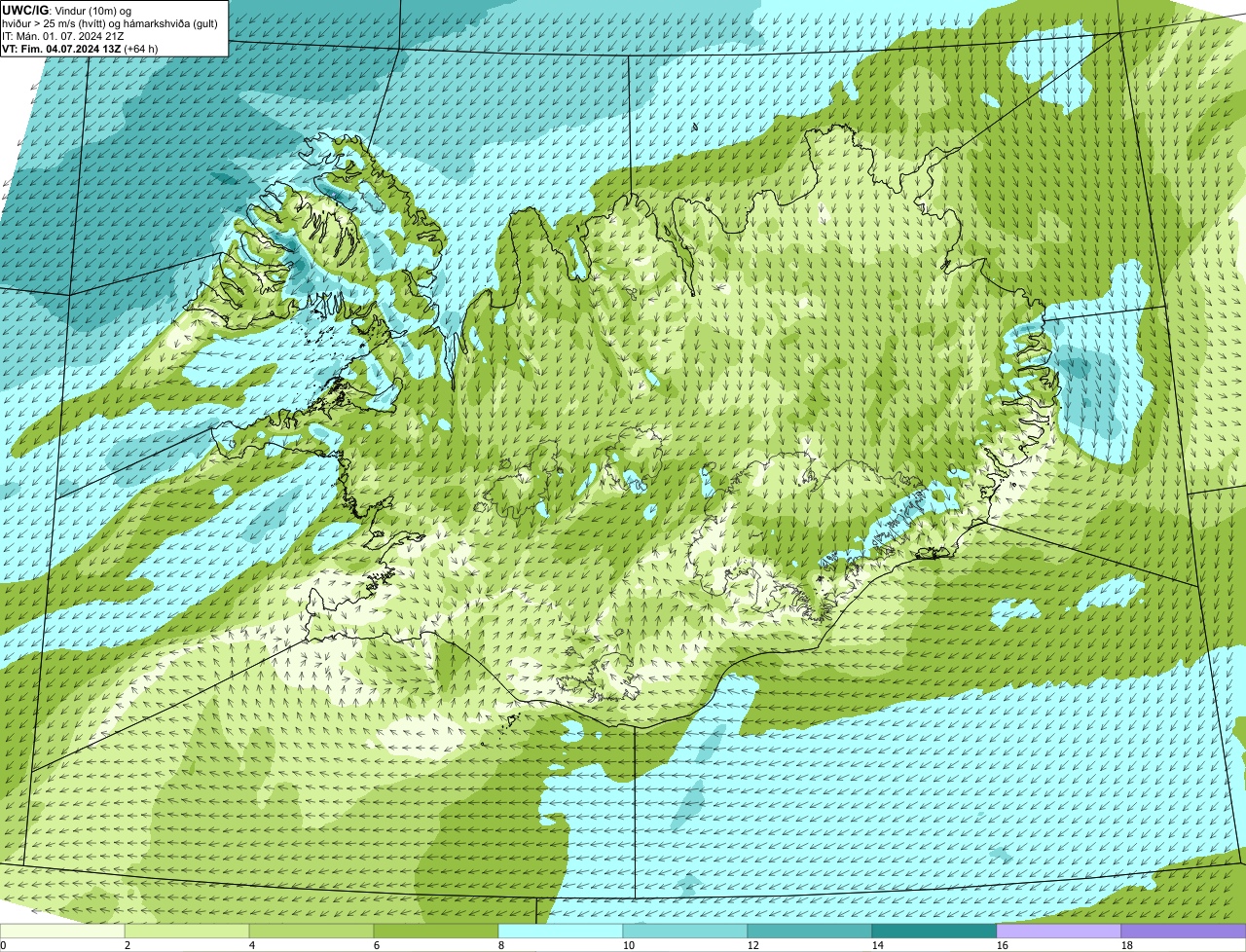Click the 6–8 m/s green legend band

tap(436, 932)
